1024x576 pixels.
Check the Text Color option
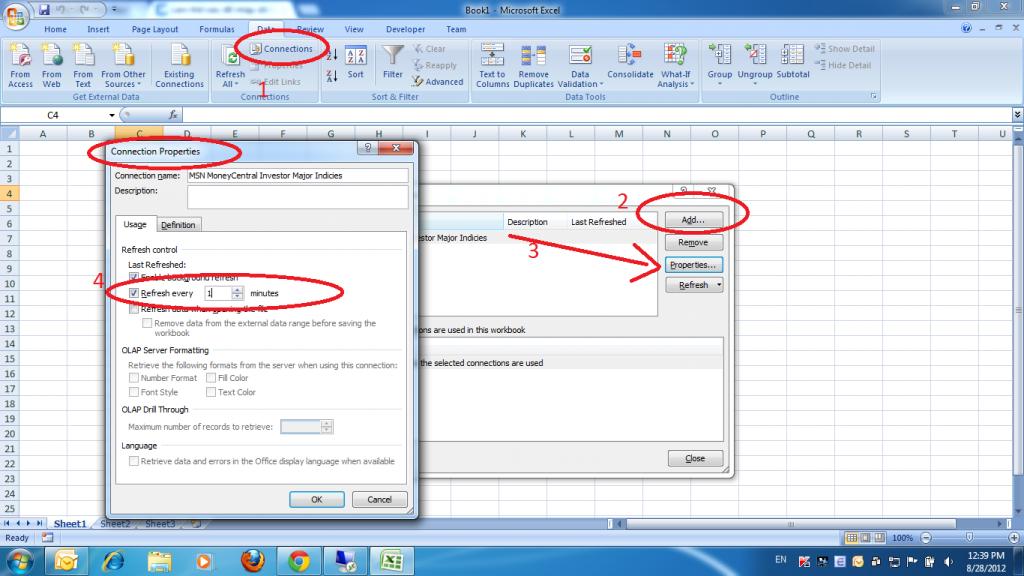pyautogui.click(x=211, y=392)
